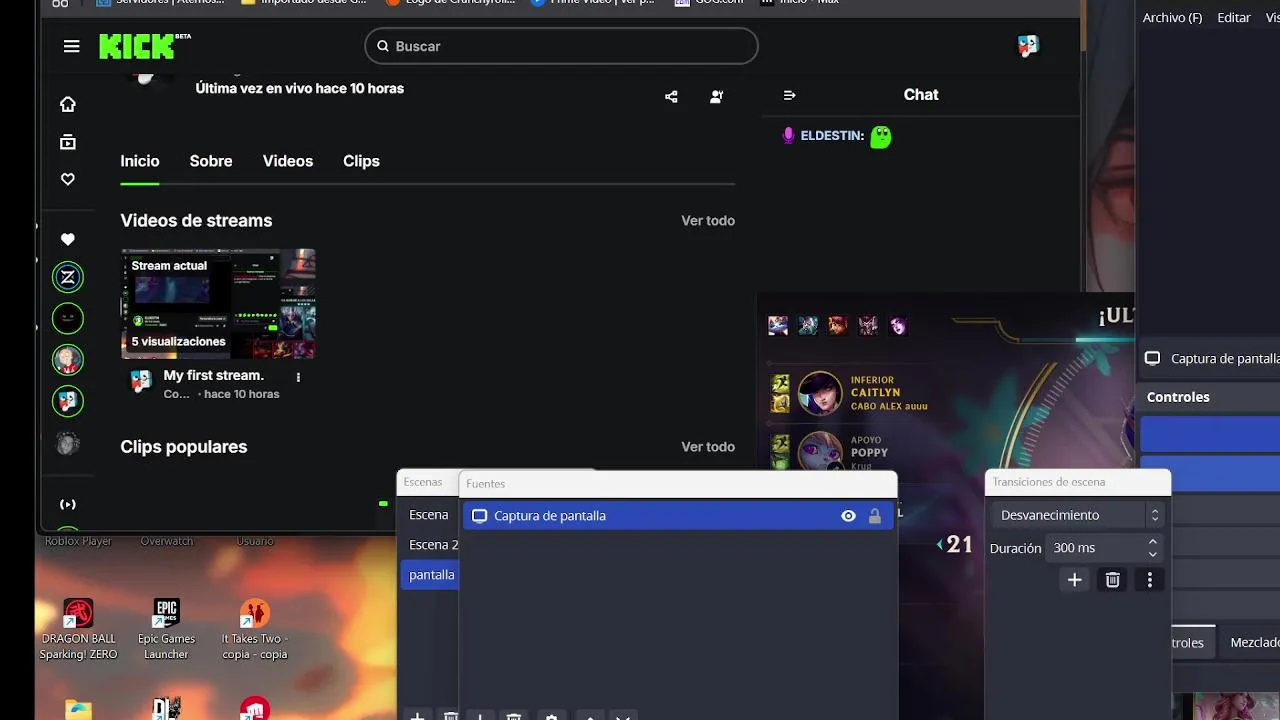Image resolution: width=1280 pixels, height=720 pixels.
Task: Increase Duración with the up stepper arrow
Action: [1153, 542]
